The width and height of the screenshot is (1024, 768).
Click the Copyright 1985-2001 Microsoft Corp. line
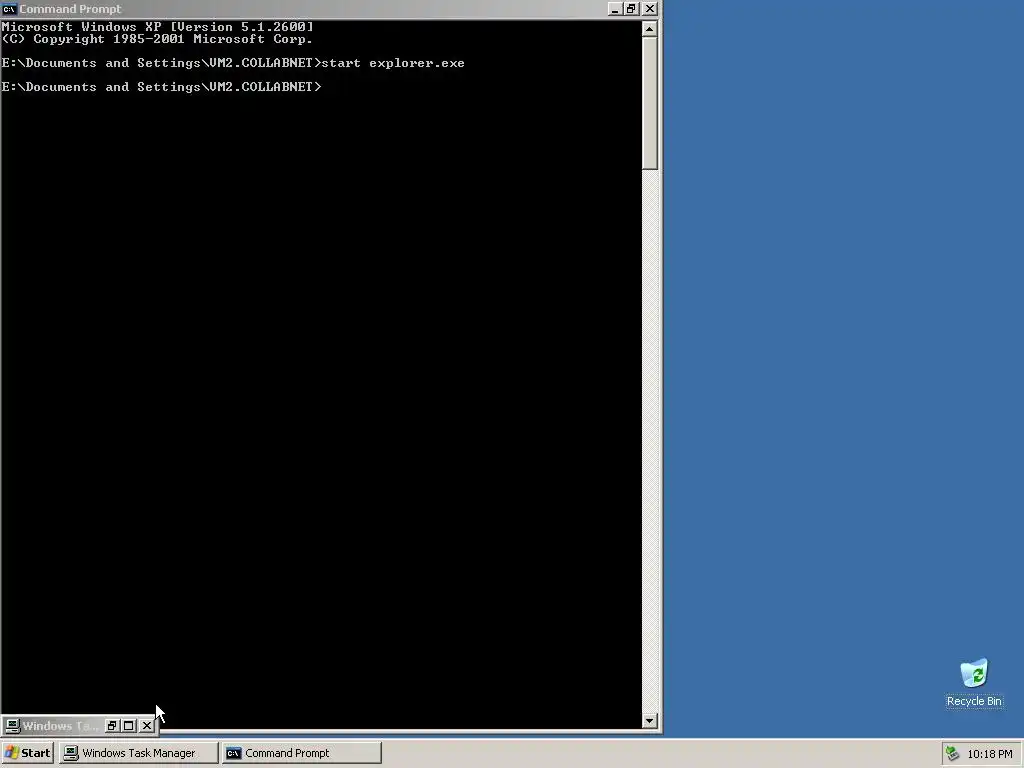click(157, 39)
